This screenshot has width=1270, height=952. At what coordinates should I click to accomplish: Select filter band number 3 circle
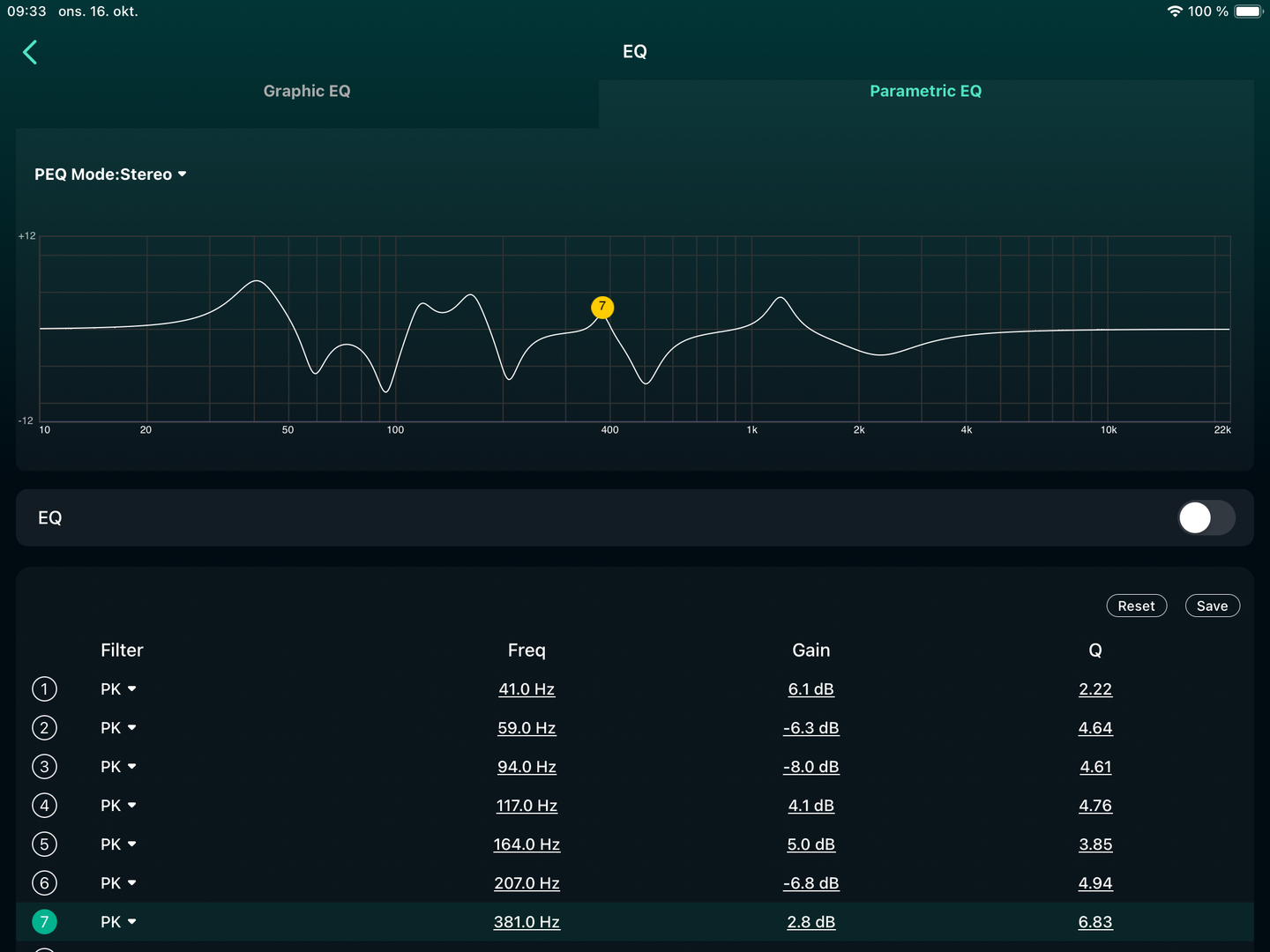(44, 767)
